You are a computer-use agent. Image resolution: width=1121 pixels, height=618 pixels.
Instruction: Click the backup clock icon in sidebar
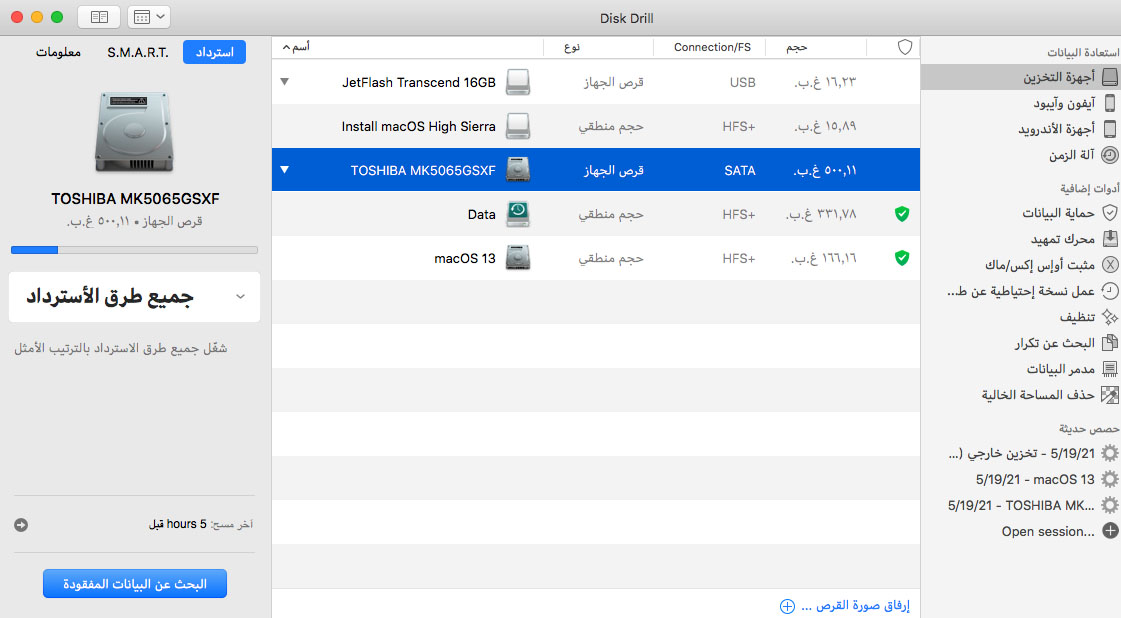point(1110,290)
